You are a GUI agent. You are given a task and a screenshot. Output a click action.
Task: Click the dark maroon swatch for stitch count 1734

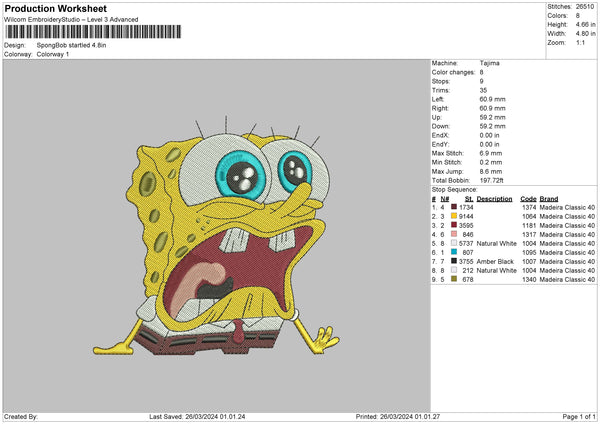tap(454, 207)
